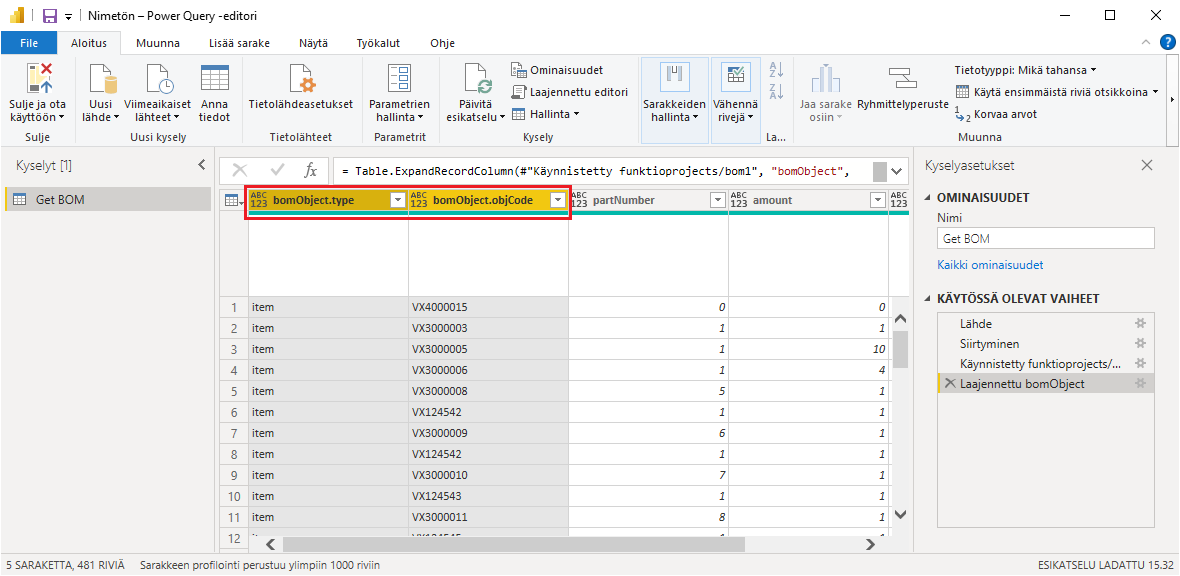The image size is (1180, 576).
Task: Click the Ryhmittelyperuste icon
Action: 902,79
